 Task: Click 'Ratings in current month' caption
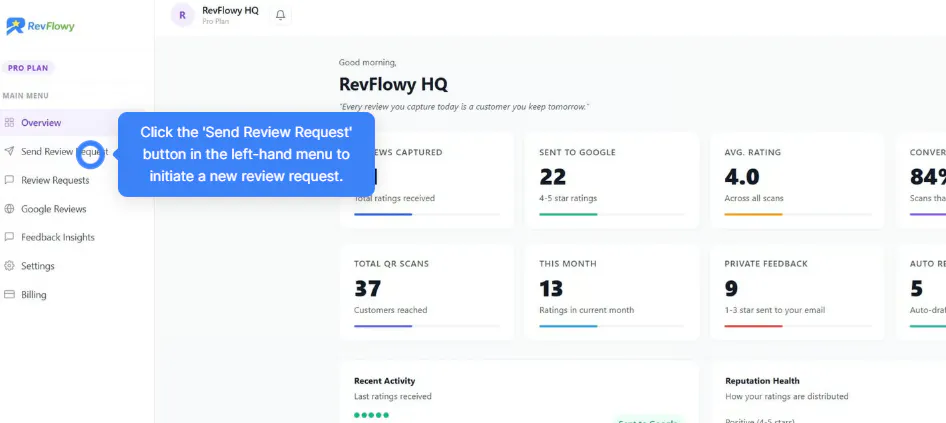(586, 310)
